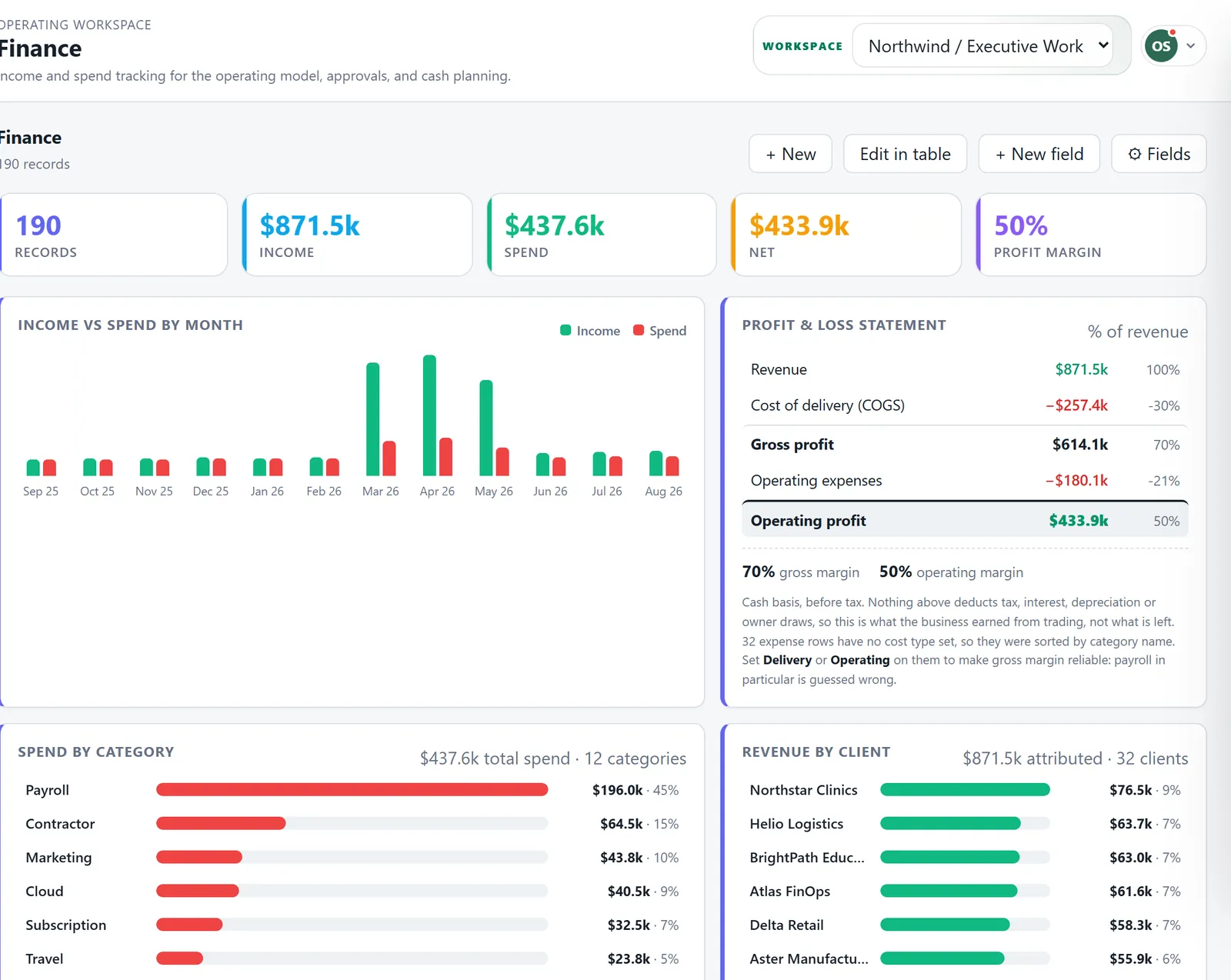Select the Operating profit row
The height and width of the screenshot is (980, 1231).
pyautogui.click(x=965, y=521)
